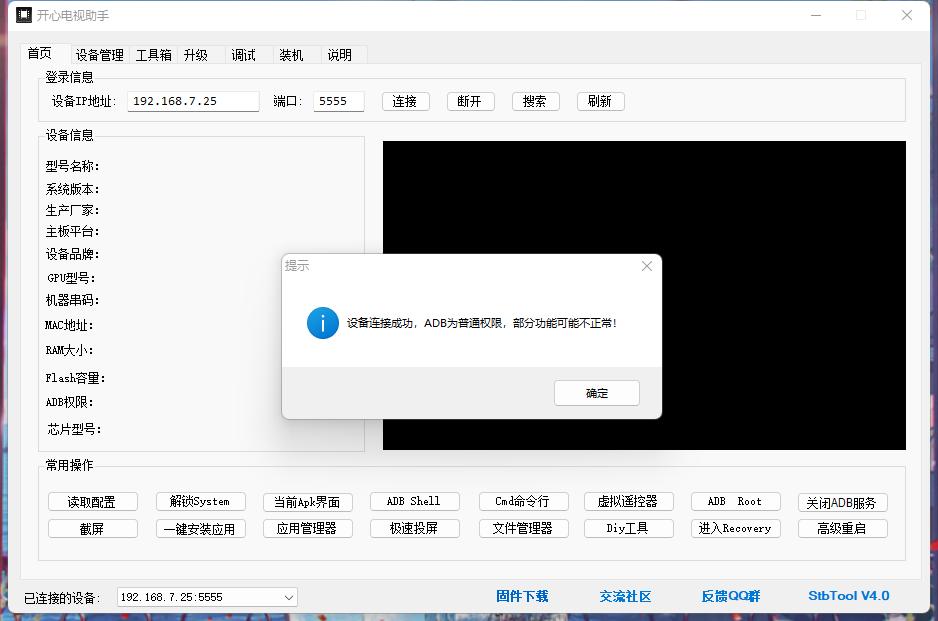Click 关闭ADB服务 to stop ADB service
This screenshot has width=938, height=621.
click(842, 501)
